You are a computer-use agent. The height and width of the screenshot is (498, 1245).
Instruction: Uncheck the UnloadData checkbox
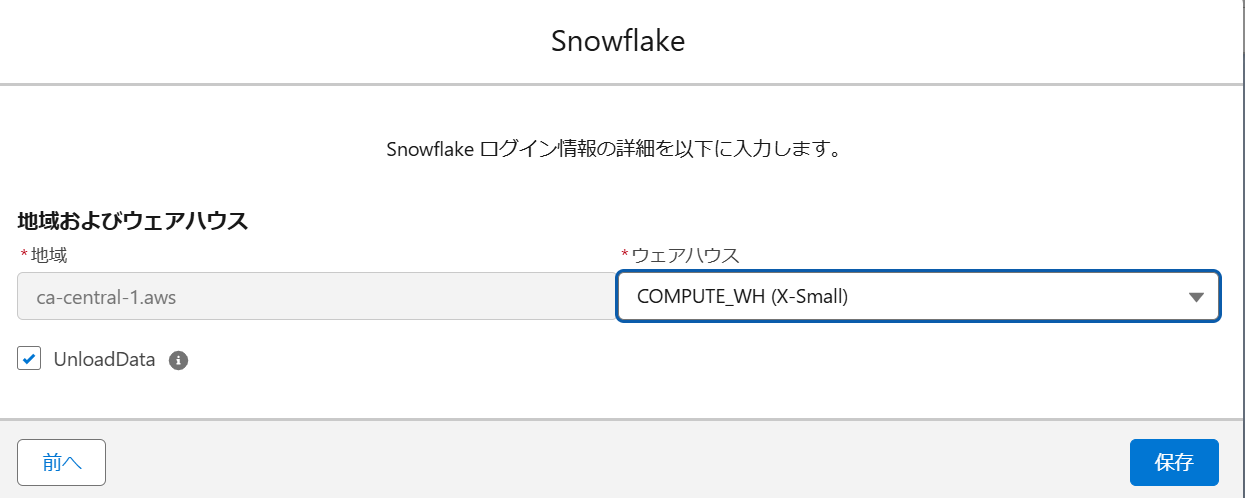pos(29,359)
